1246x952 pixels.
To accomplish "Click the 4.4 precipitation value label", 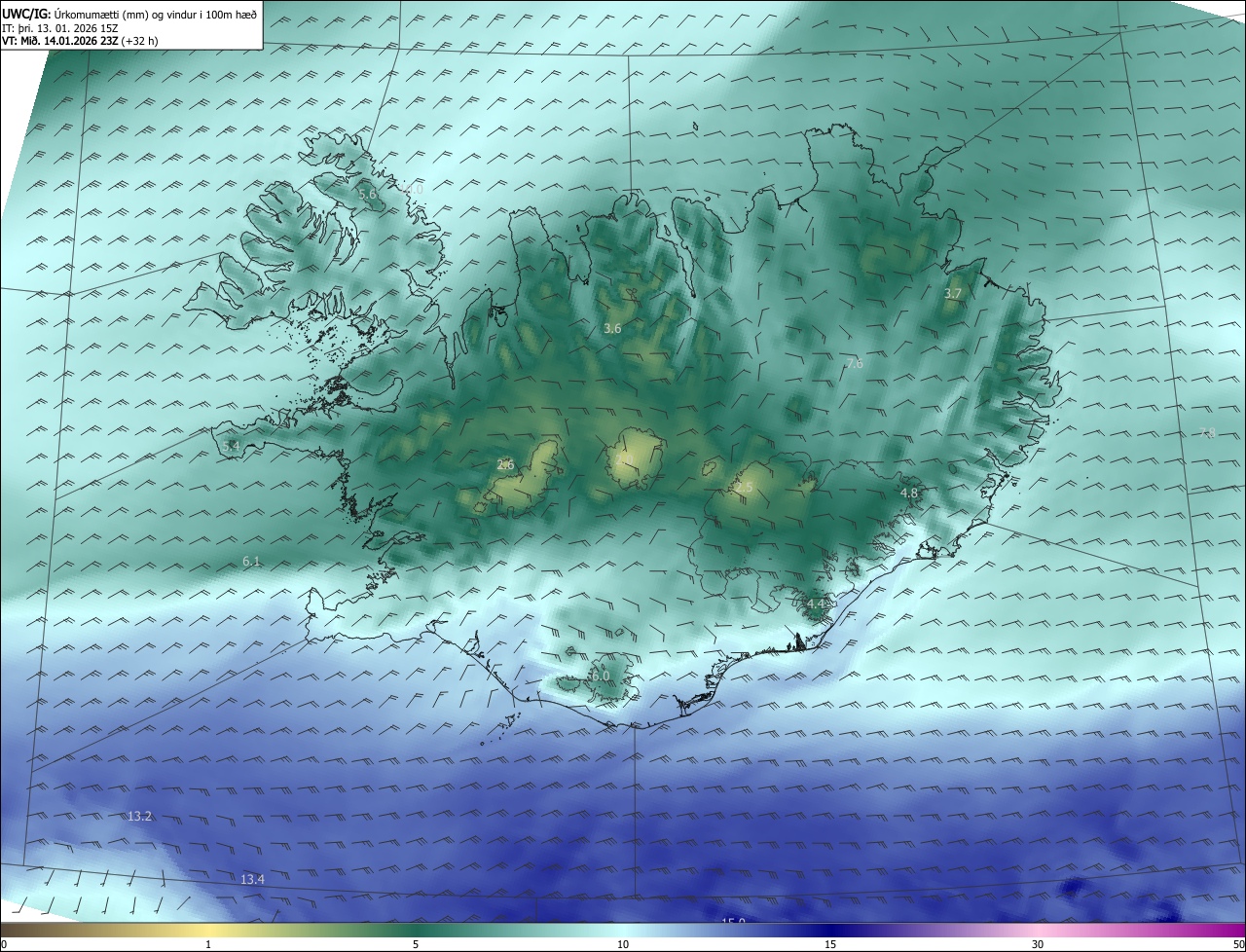I will [x=816, y=604].
